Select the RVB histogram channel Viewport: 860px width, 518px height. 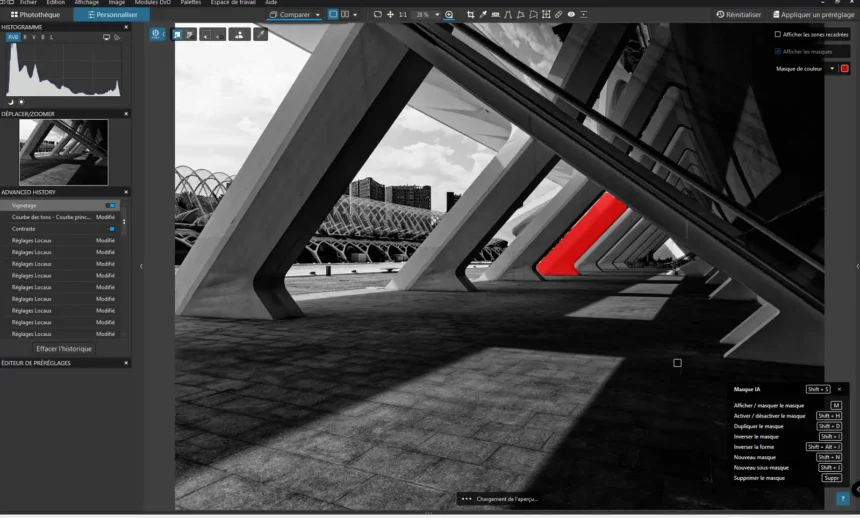[x=13, y=37]
